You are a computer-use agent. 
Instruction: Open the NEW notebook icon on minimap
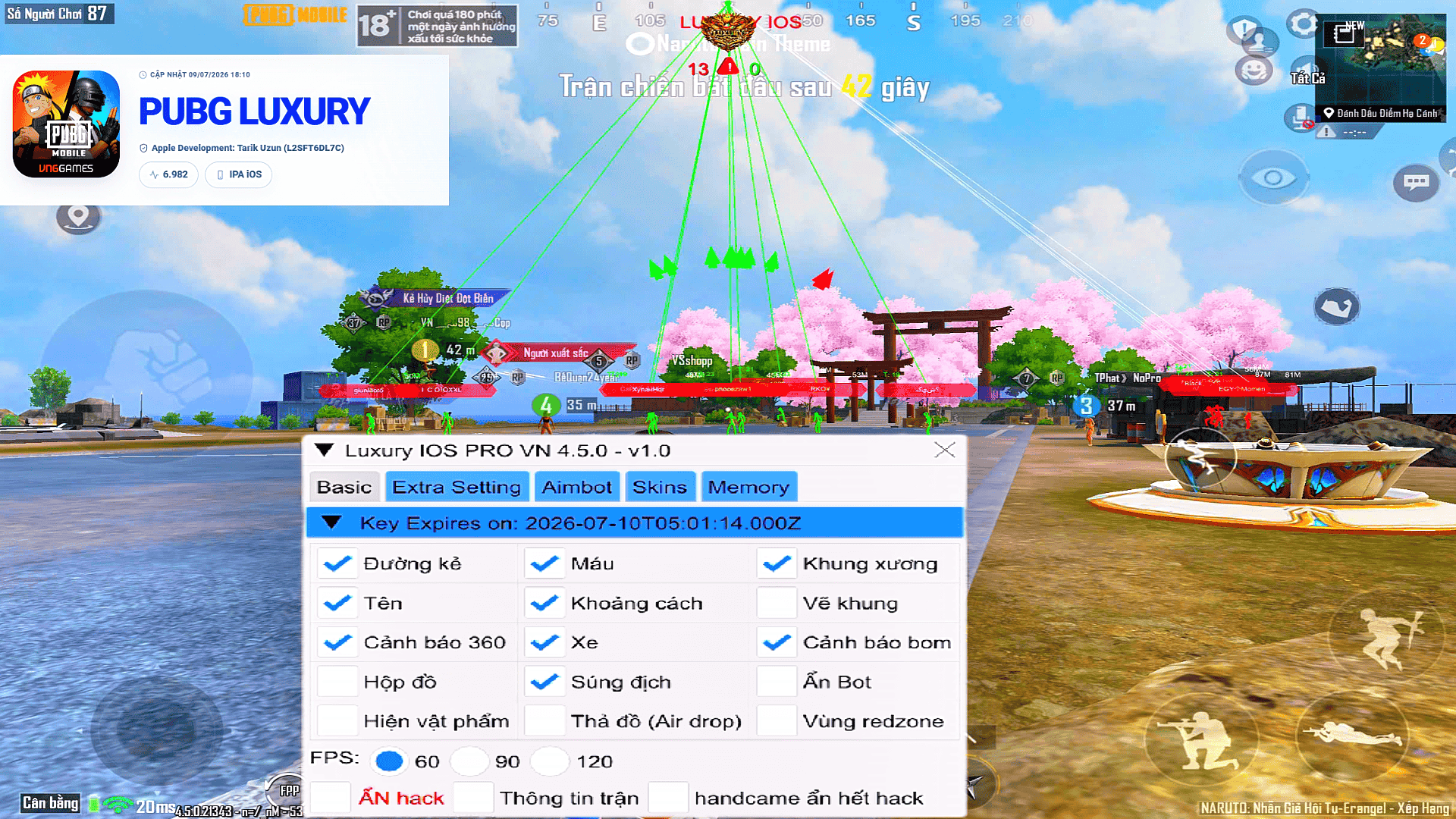pos(1344,33)
